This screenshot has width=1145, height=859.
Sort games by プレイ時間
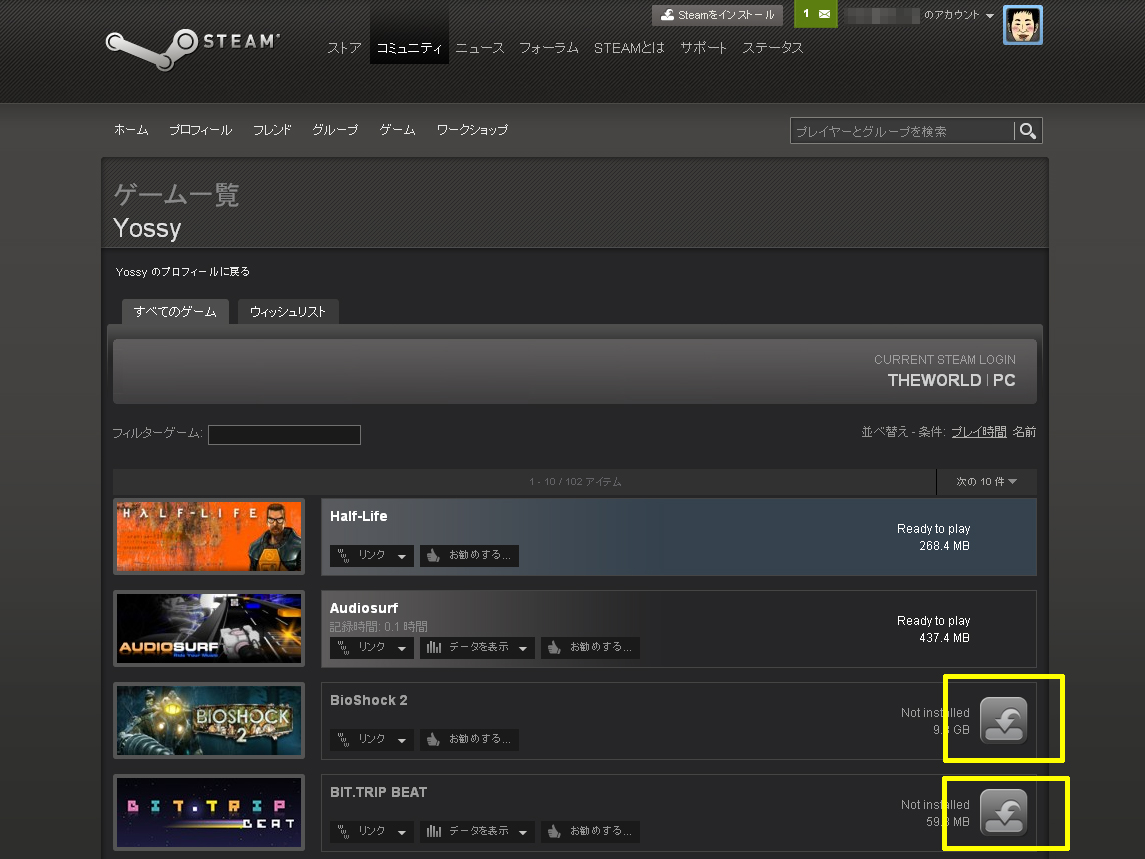tap(979, 432)
